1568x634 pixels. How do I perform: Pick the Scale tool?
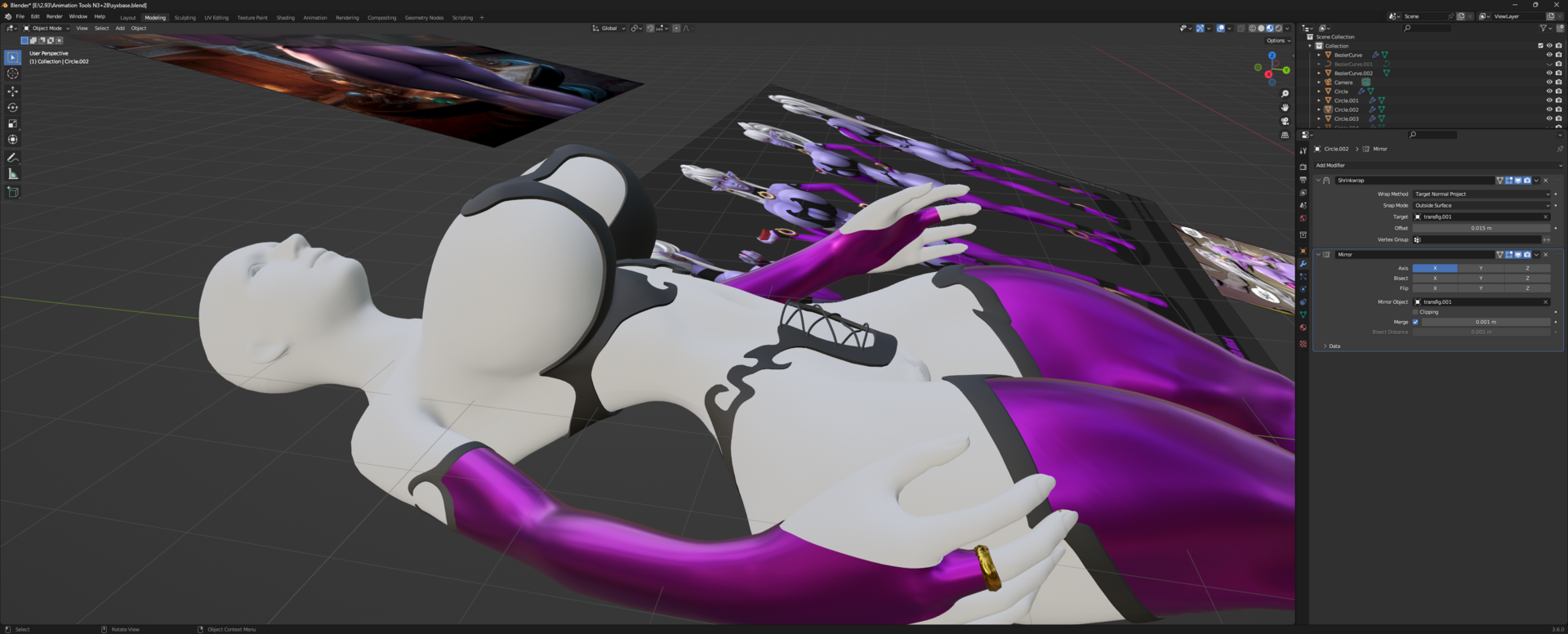tap(12, 124)
